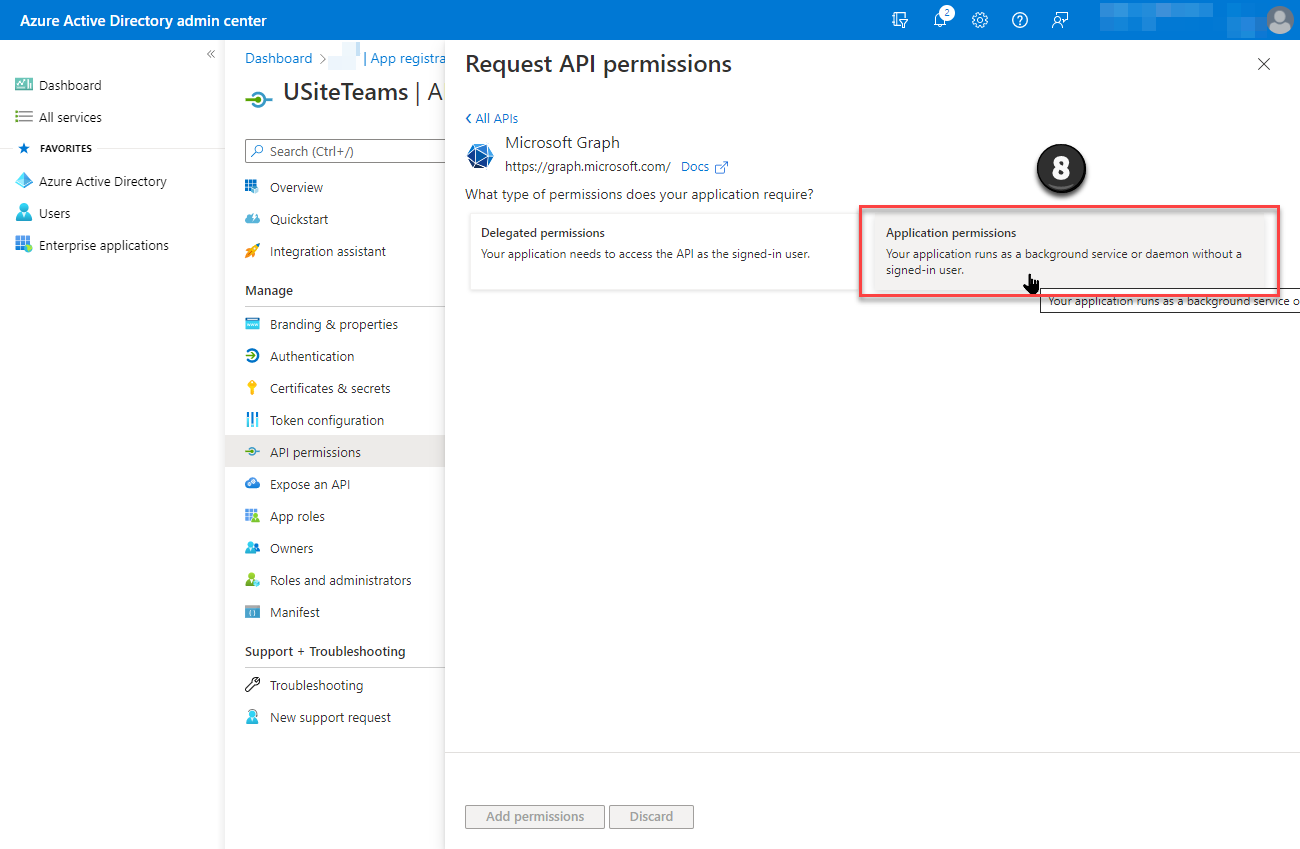This screenshot has width=1300, height=849.
Task: Click the Discard button
Action: (x=651, y=817)
